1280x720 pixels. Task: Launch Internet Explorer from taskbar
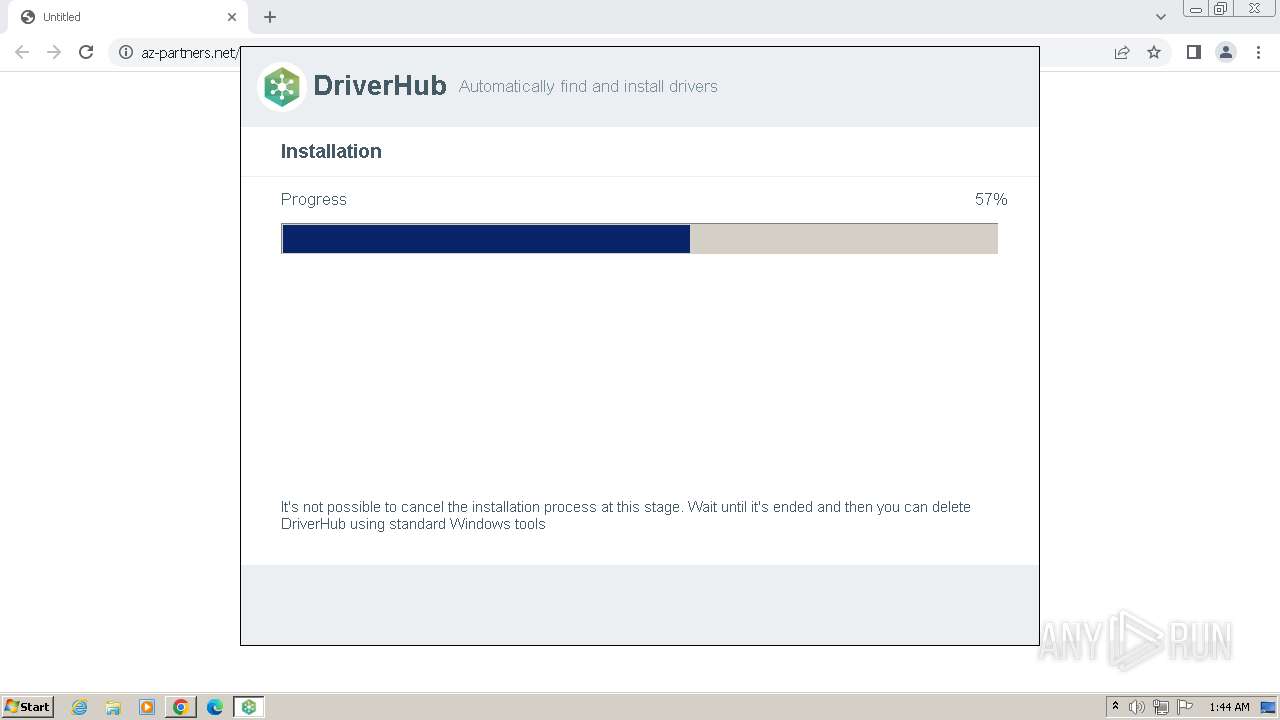click(80, 707)
